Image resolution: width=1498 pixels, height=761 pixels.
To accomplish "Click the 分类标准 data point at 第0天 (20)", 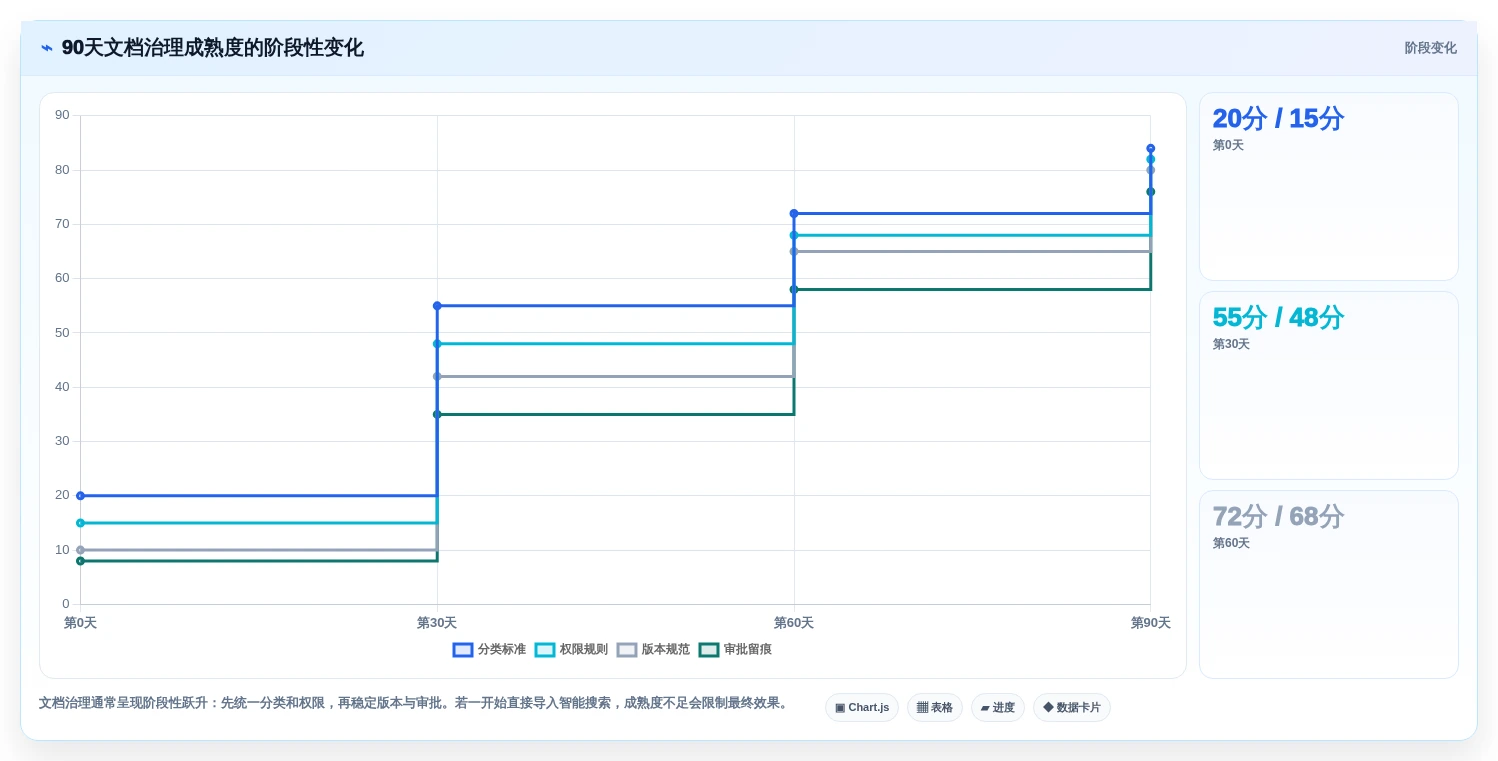I will click(x=80, y=496).
